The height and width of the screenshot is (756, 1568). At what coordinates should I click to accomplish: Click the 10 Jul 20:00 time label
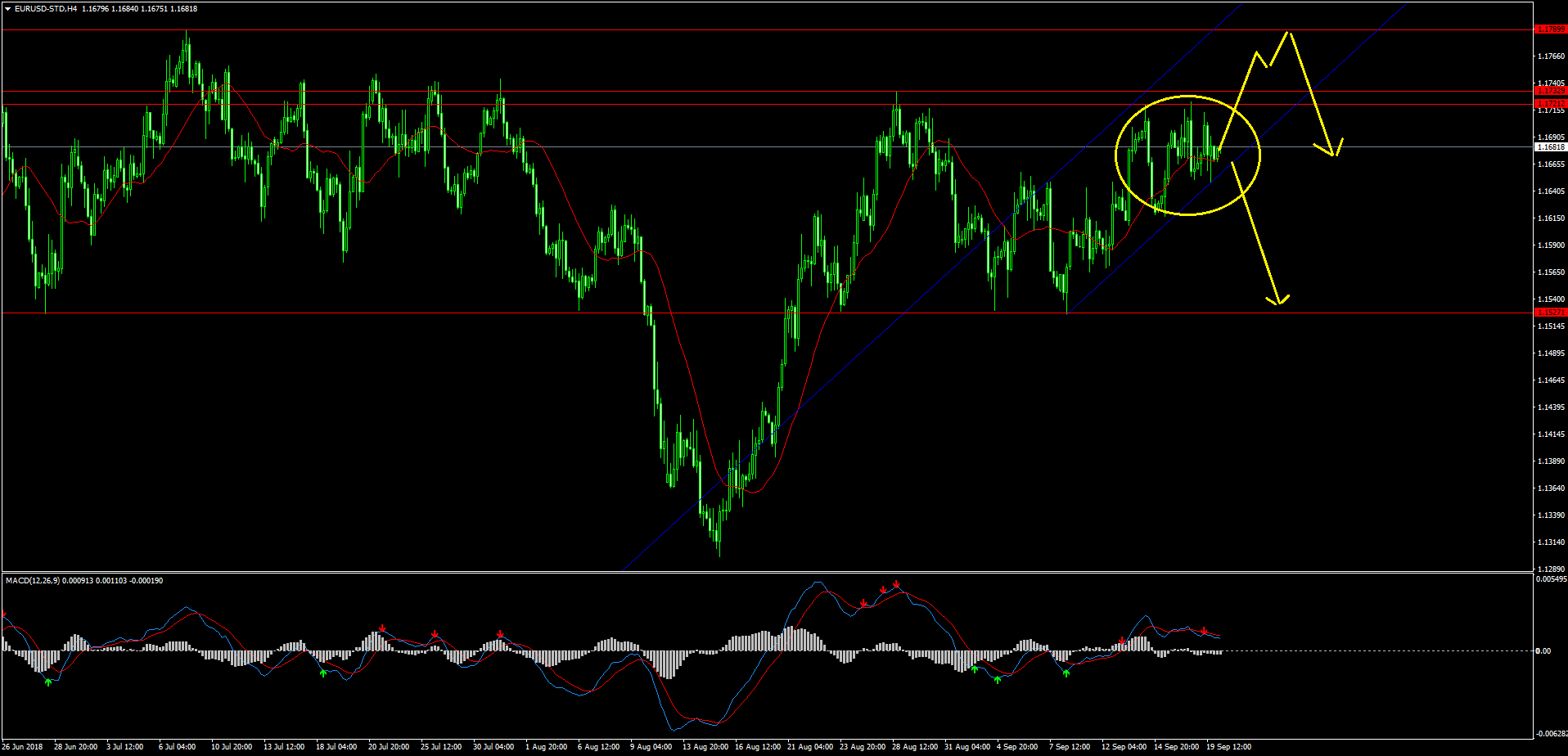click(x=232, y=747)
